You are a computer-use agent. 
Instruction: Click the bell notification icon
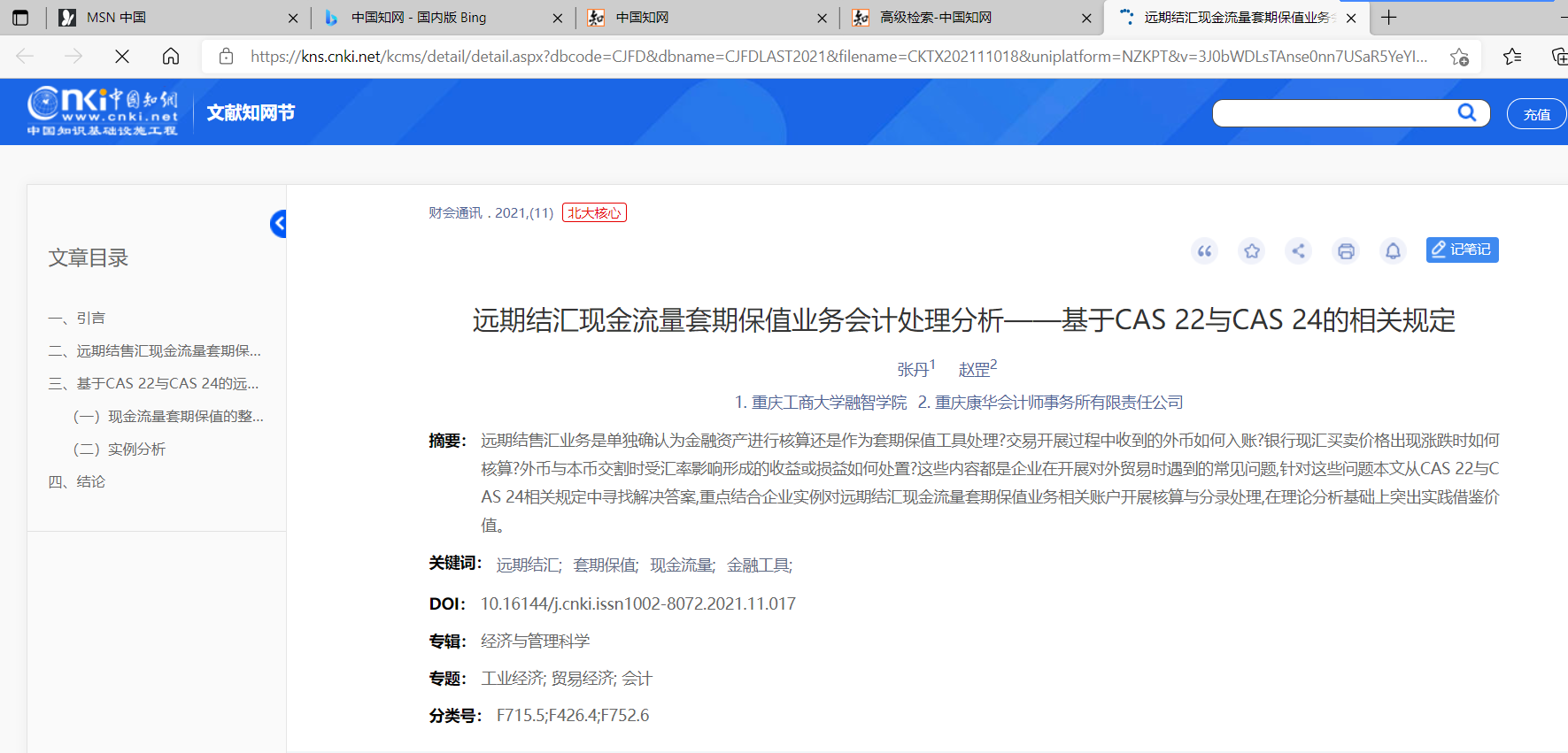pos(1392,251)
